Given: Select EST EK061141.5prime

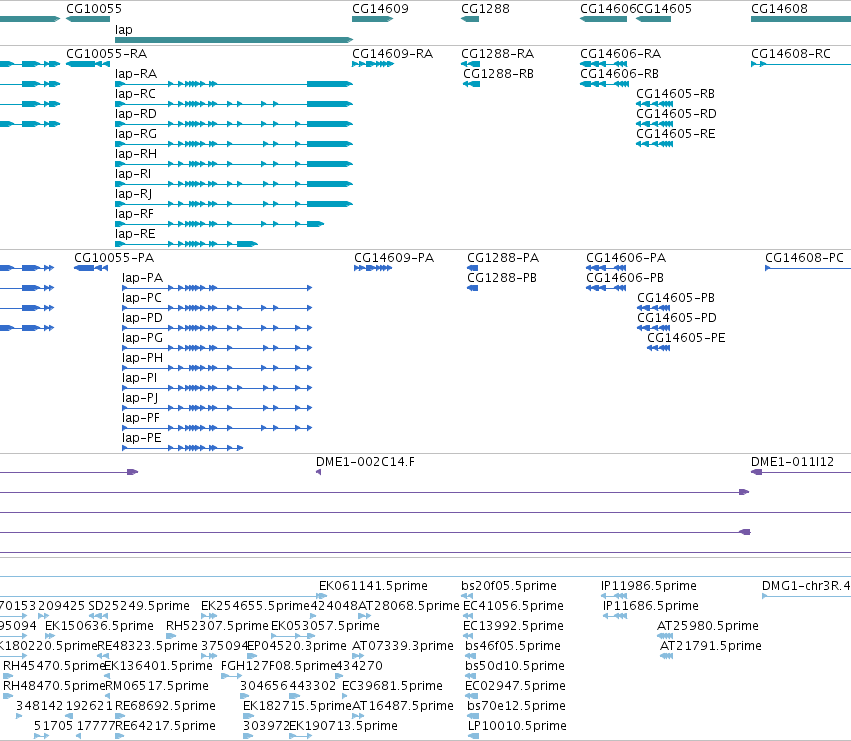Looking at the screenshot, I should pos(322,596).
